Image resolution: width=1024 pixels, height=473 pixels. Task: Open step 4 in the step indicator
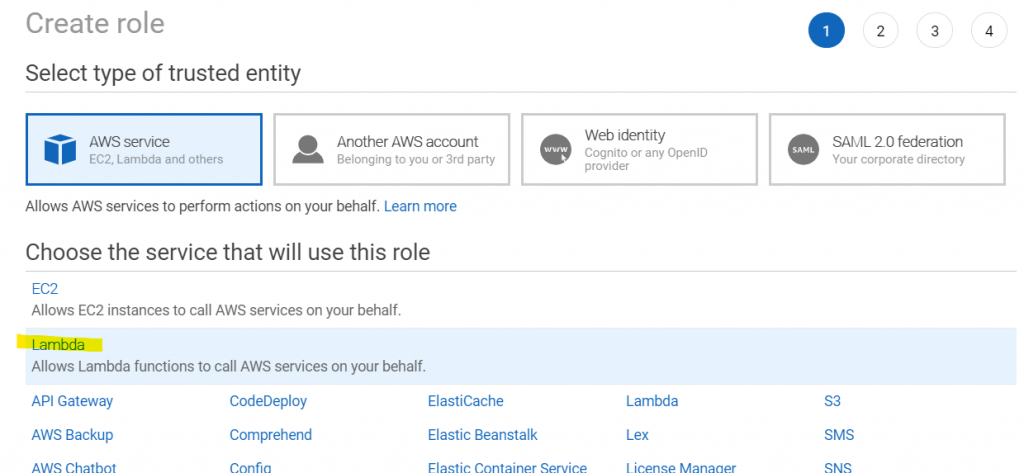point(988,31)
